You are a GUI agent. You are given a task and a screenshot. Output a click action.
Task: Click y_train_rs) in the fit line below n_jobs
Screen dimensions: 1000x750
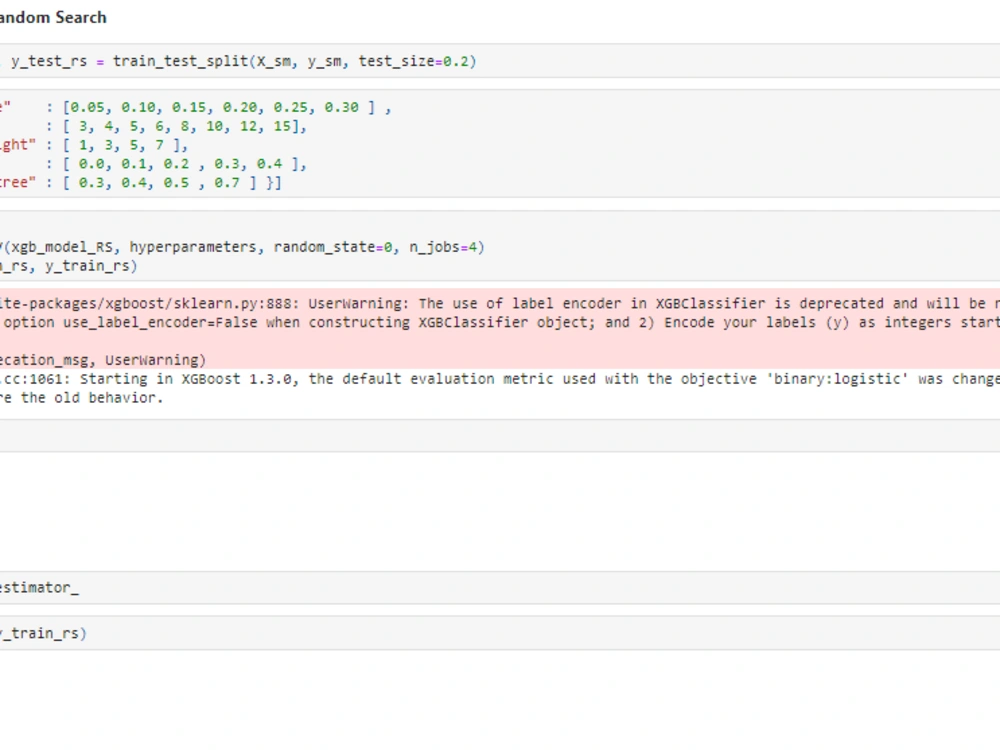(91, 266)
